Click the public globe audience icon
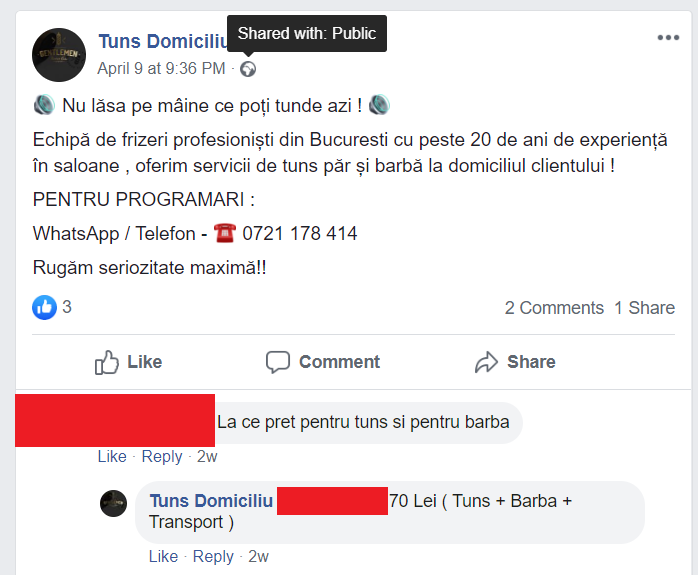Image resolution: width=698 pixels, height=575 pixels. (x=248, y=69)
